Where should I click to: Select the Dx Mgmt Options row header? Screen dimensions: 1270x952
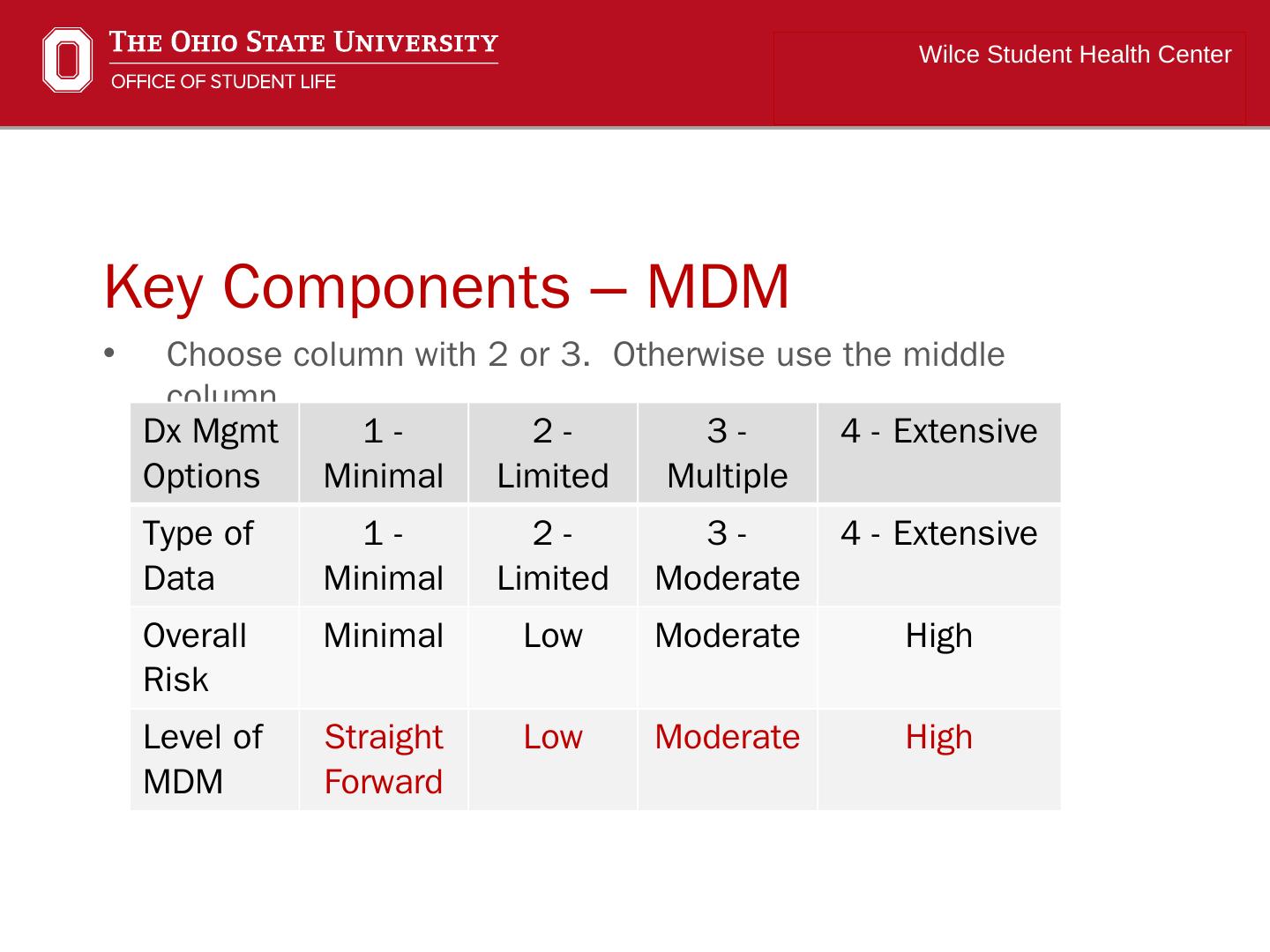tap(212, 453)
